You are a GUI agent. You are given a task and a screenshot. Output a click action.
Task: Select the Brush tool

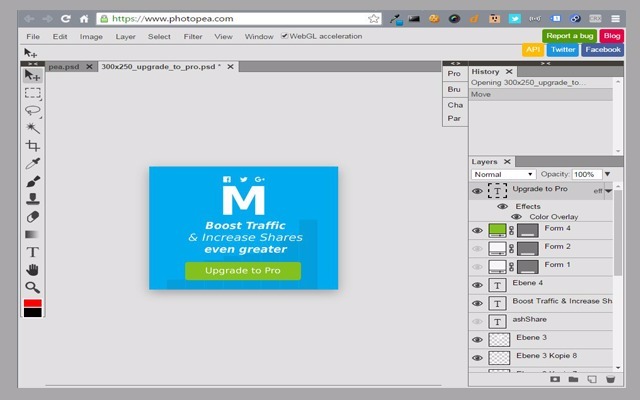click(x=33, y=181)
